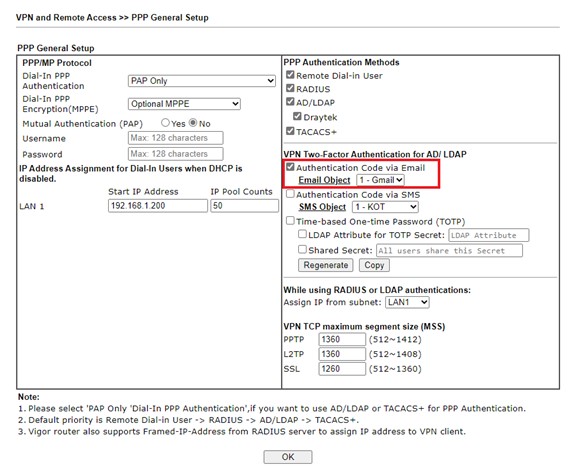
Task: Click the '(512~1360)' SSL range text
Action: tap(395, 369)
